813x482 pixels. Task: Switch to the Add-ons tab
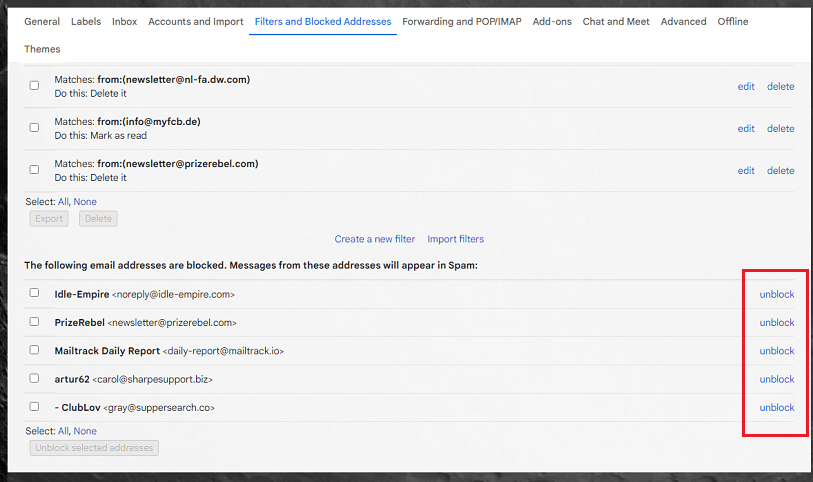(552, 22)
